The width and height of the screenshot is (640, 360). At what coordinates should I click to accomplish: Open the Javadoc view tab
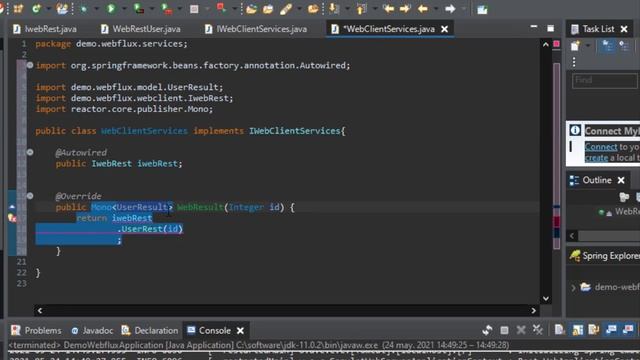pos(92,330)
